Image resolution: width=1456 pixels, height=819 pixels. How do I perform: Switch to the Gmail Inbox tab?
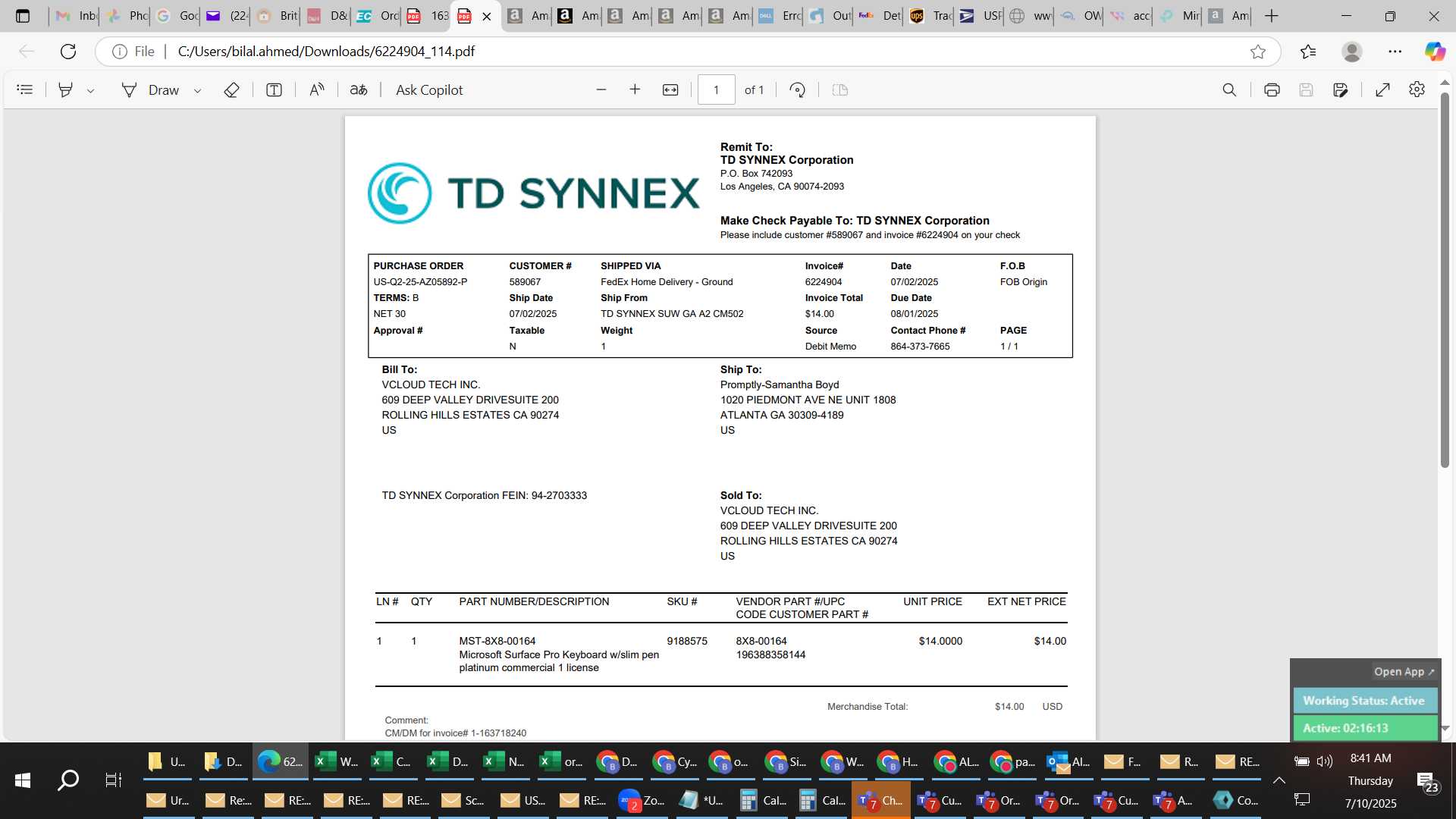[75, 15]
